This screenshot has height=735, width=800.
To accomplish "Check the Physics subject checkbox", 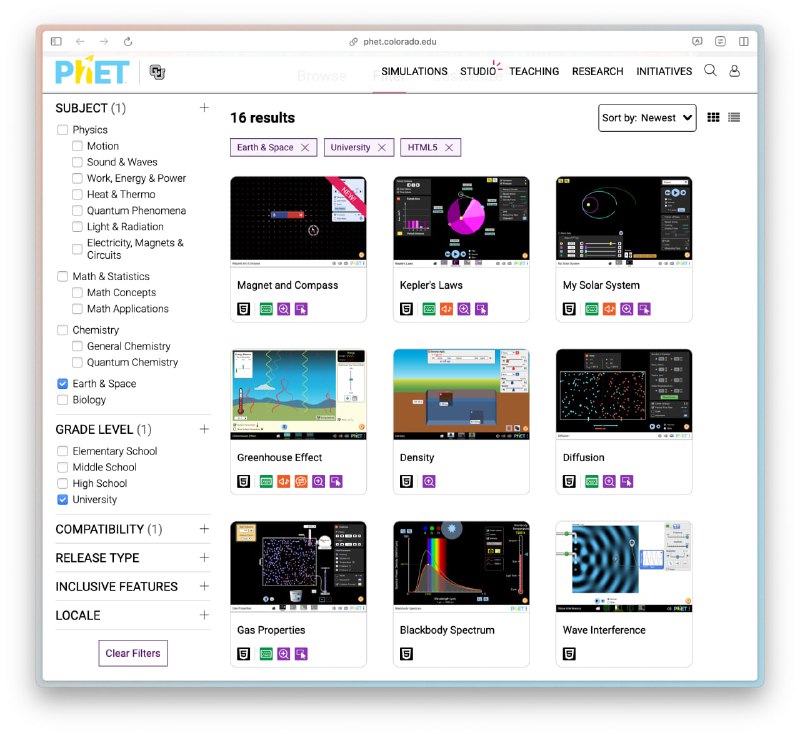I will (63, 130).
